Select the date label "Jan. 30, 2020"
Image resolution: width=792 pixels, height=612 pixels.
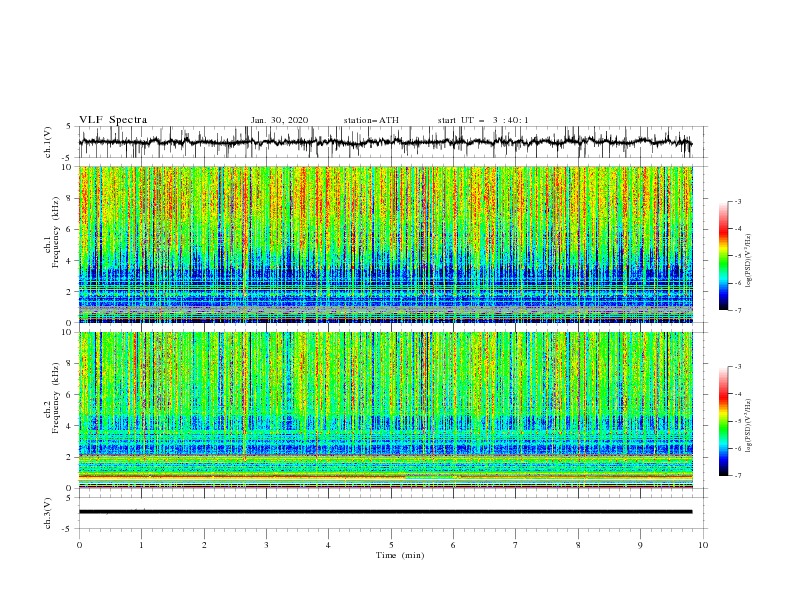coord(279,120)
